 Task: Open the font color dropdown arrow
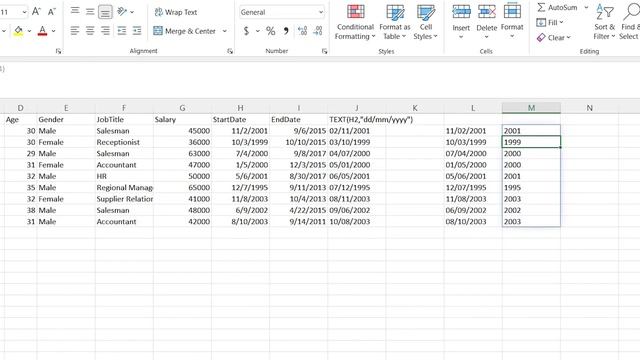click(53, 31)
